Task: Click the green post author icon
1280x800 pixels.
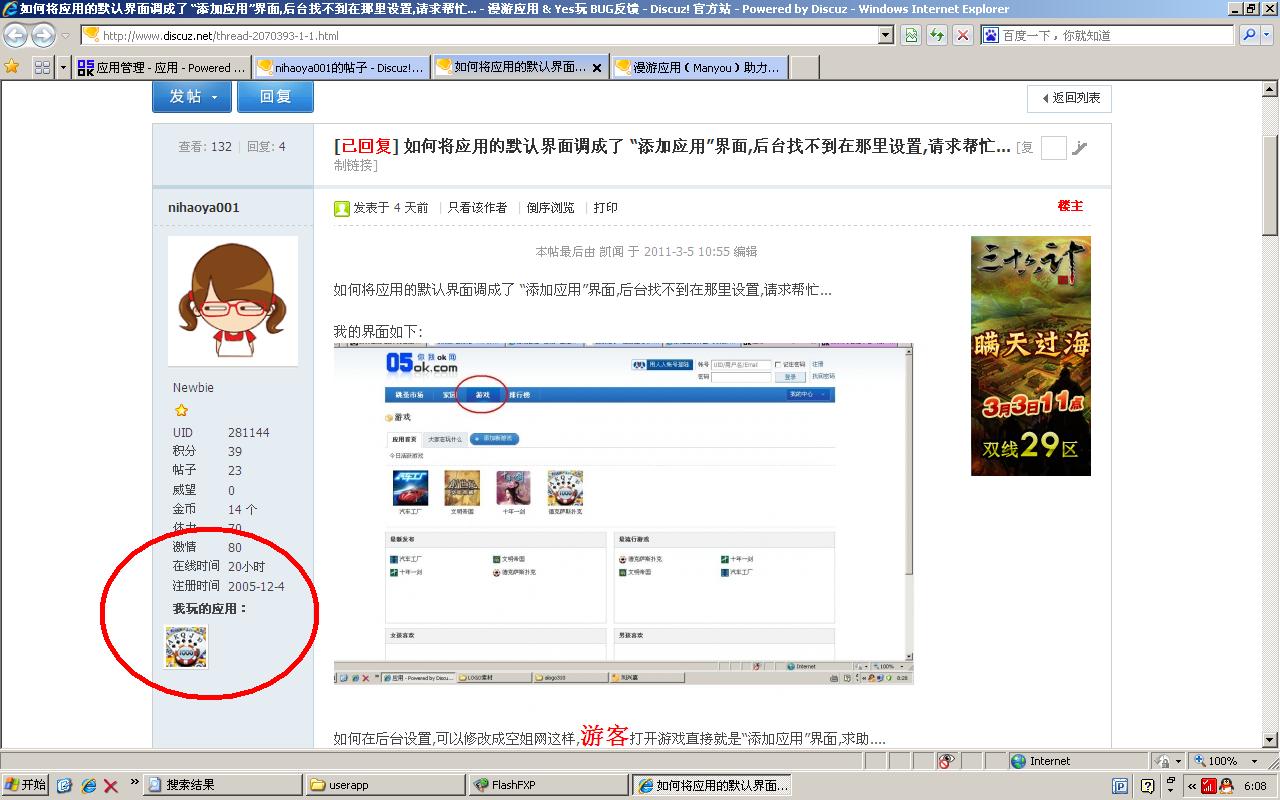Action: 342,208
